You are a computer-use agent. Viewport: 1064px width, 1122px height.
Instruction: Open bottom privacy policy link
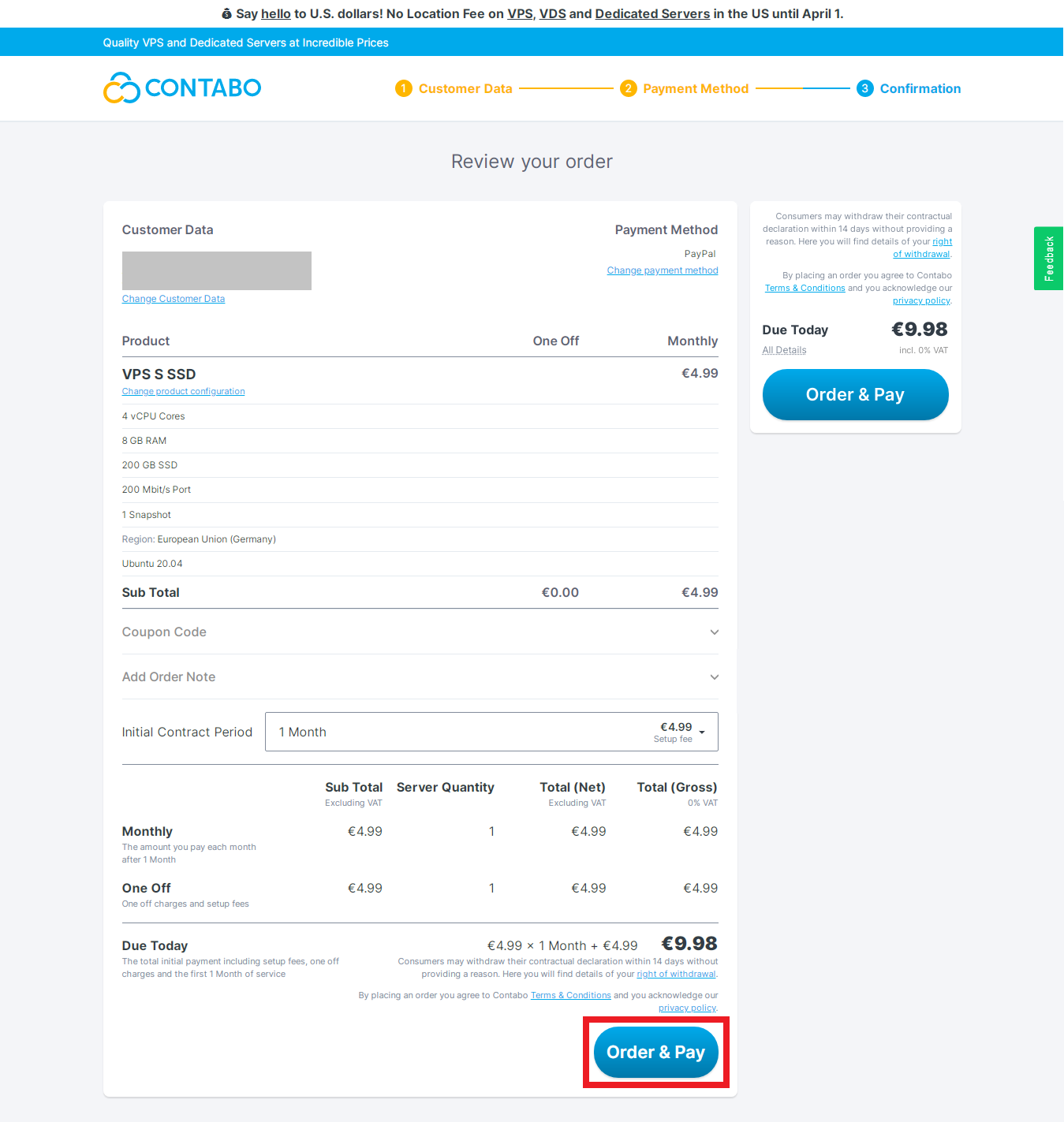pos(687,1008)
